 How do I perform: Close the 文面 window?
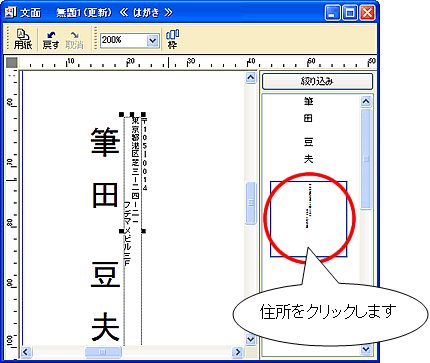368,13
